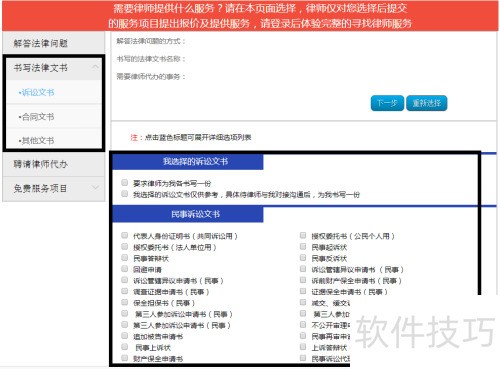Image resolution: width=500 pixels, height=369 pixels.
Task: Tick the 回避申请 checkbox
Action: pyautogui.click(x=125, y=269)
